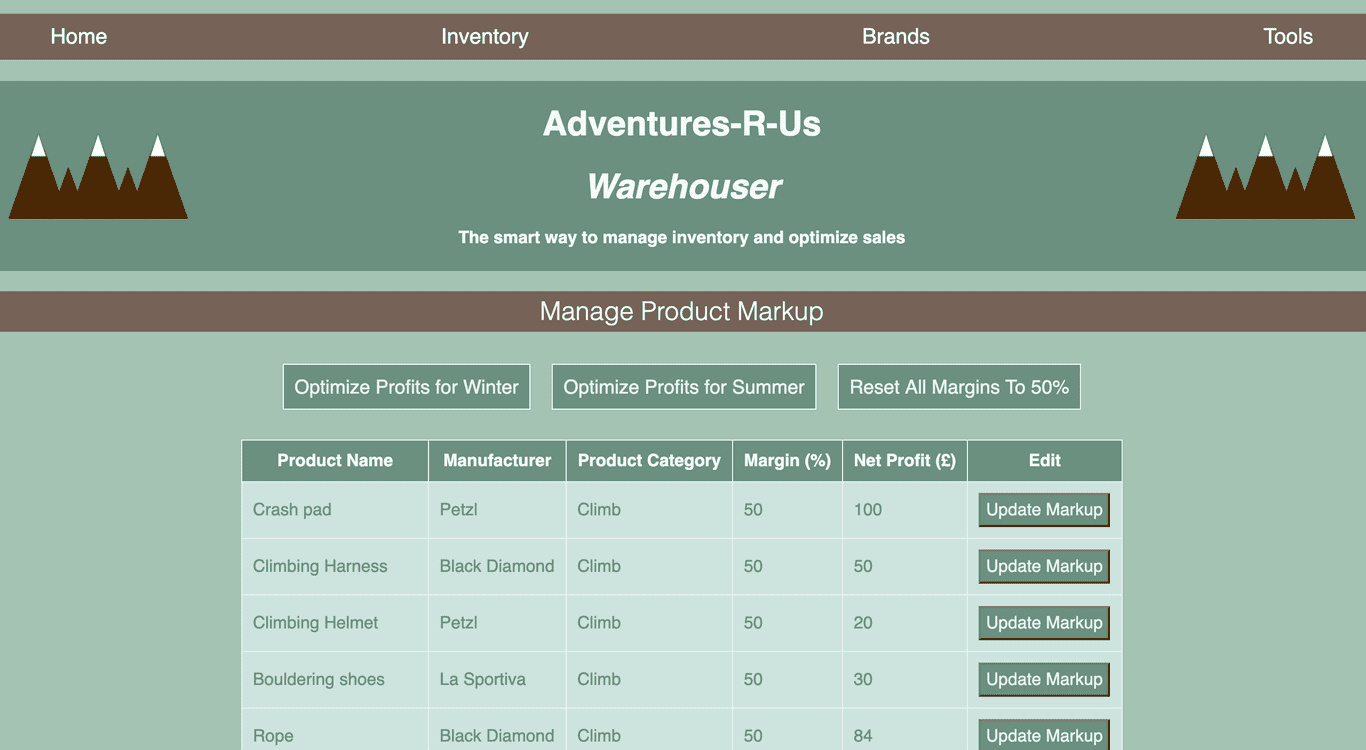The image size is (1366, 750).
Task: Update Markup for Climbing Harness
Action: click(1044, 566)
